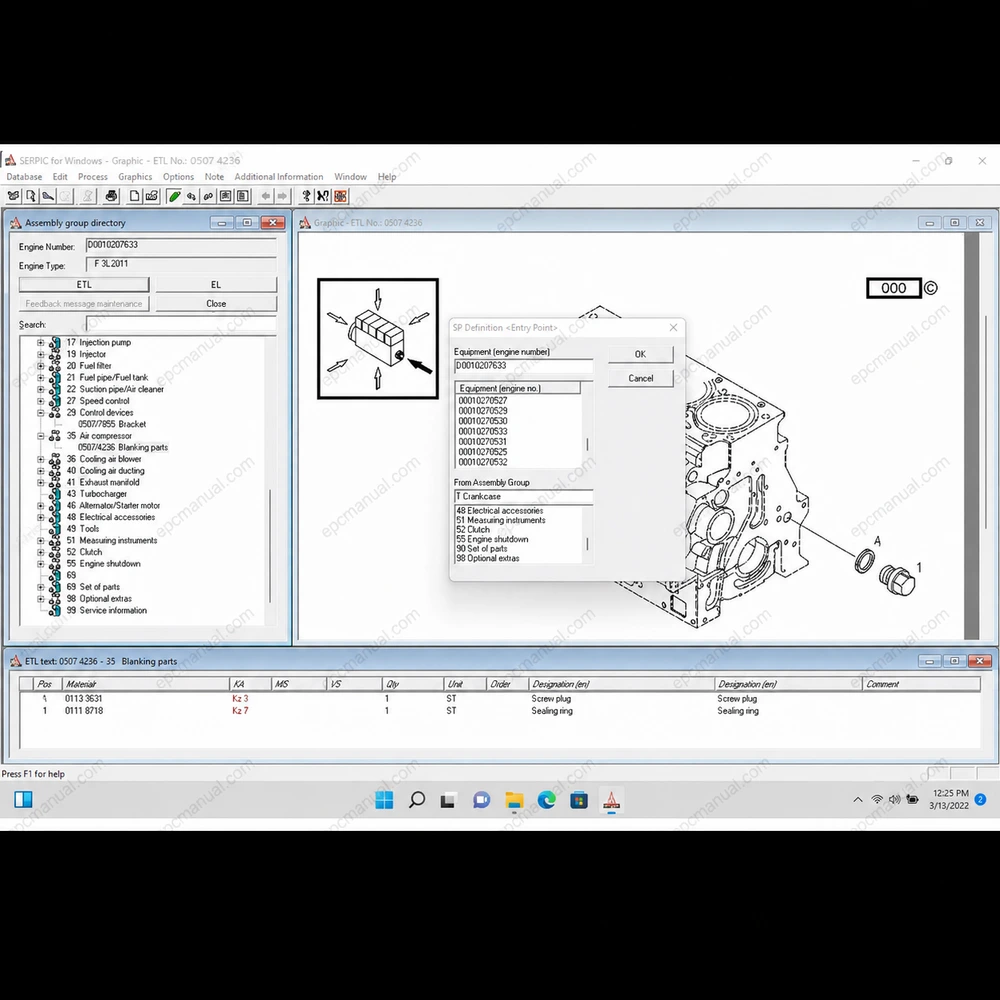The width and height of the screenshot is (1000, 1000).
Task: Expand the 36 Cooling air blower node
Action: 41,459
